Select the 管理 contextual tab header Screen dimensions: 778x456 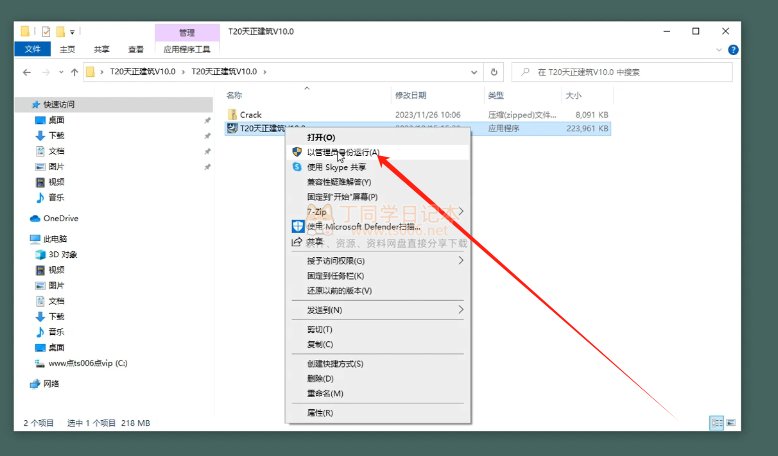click(187, 33)
